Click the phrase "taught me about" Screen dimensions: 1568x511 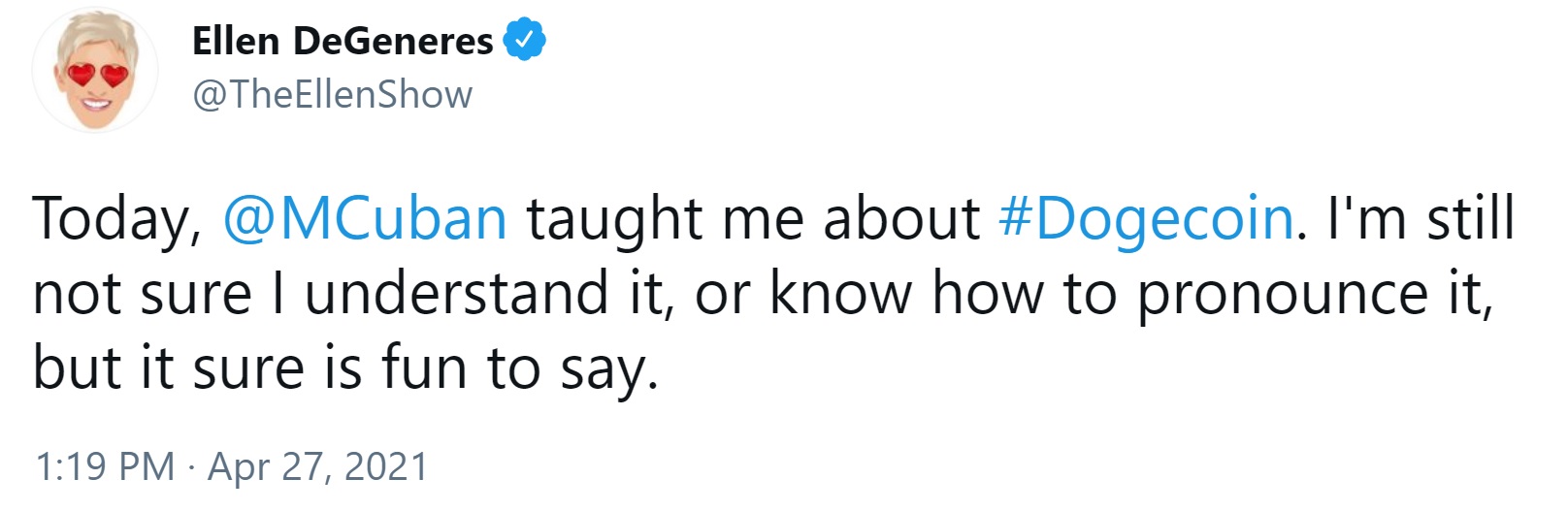[x=753, y=217]
